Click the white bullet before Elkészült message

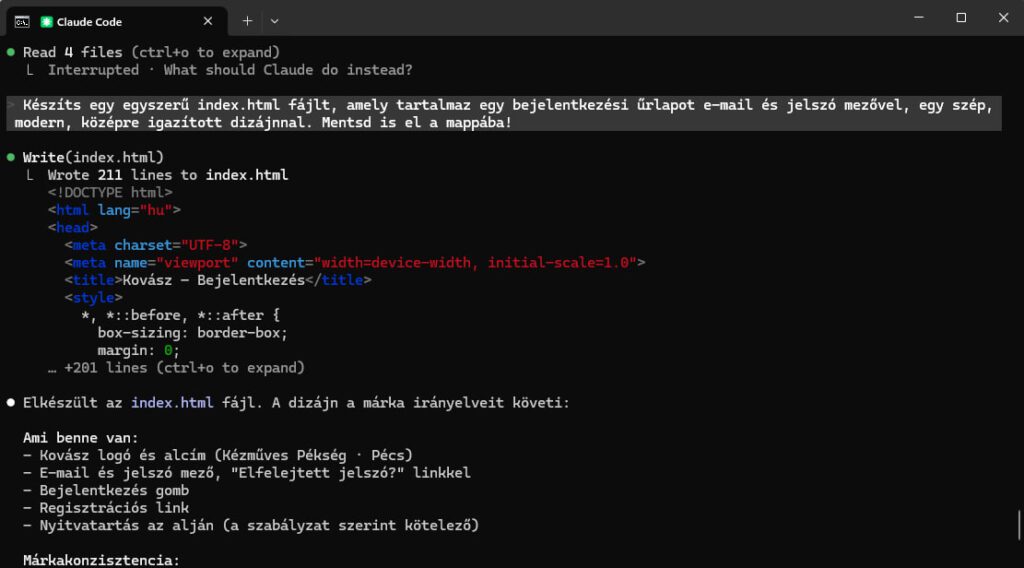click(x=11, y=403)
